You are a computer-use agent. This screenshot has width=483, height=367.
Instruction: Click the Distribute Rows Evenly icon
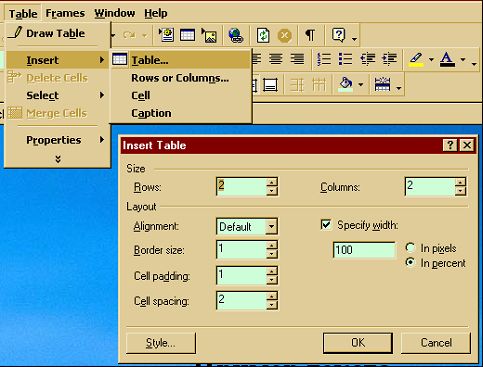pos(297,85)
